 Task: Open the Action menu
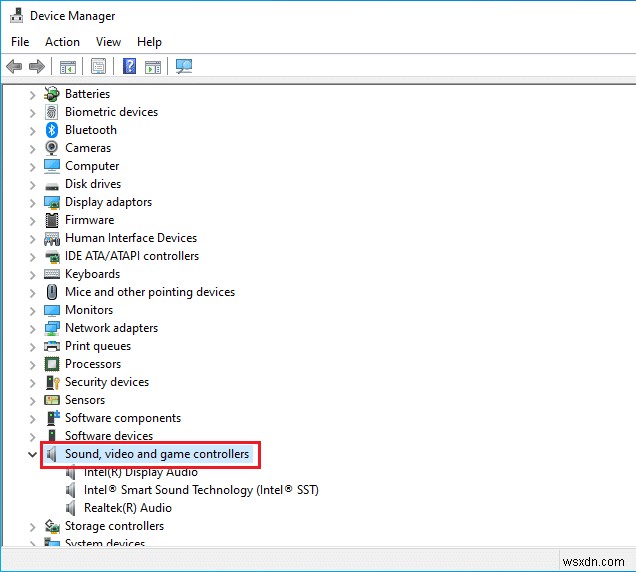pyautogui.click(x=62, y=42)
